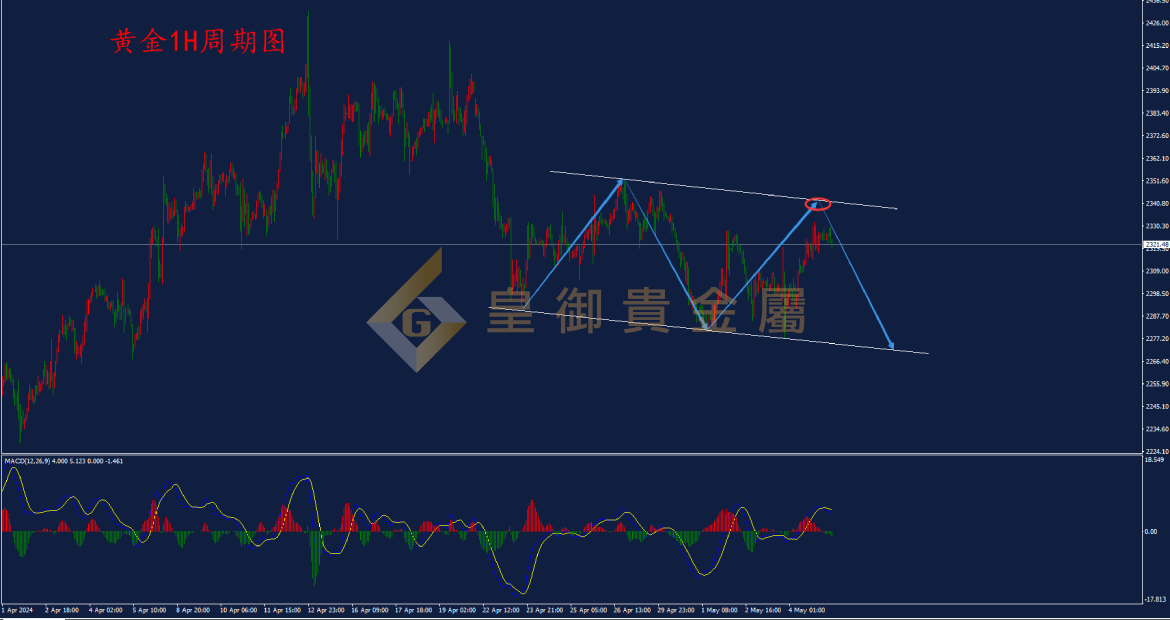
Task: Click the 11 Apr 15:00 time label
Action: click(282, 610)
